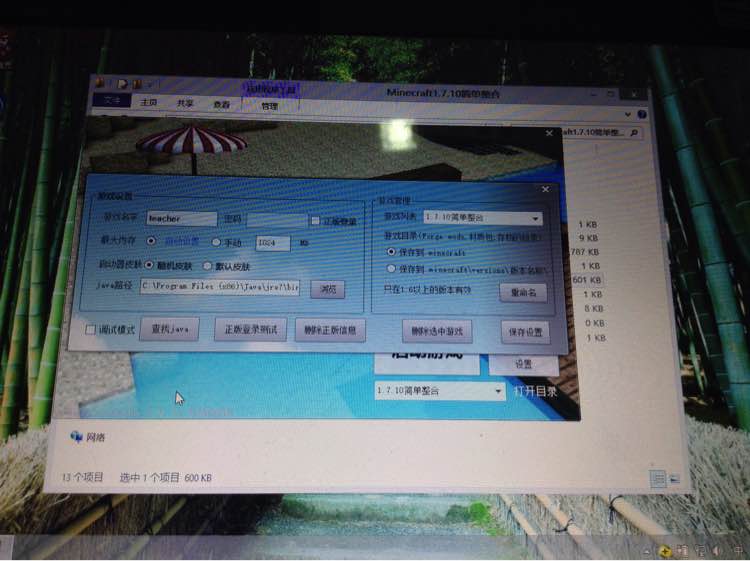Switch to large icons view in the status bar
This screenshot has height=561, width=750.
pyautogui.click(x=674, y=478)
